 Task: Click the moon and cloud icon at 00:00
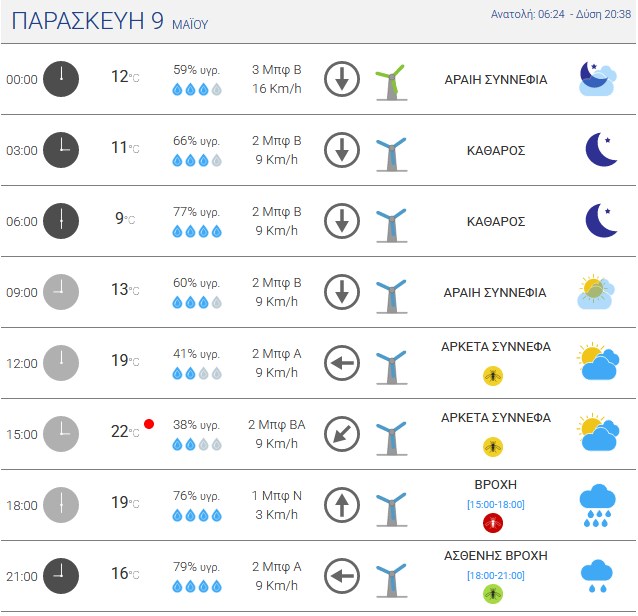597,79
